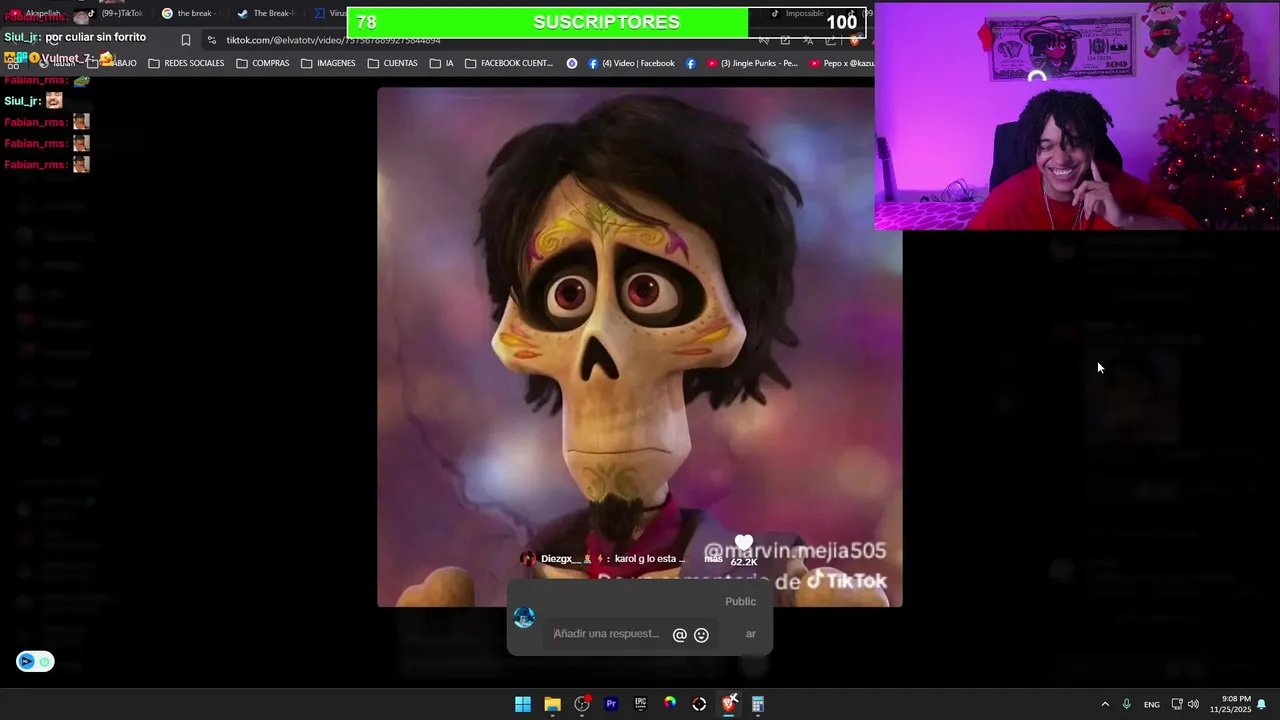The width and height of the screenshot is (1280, 720).
Task: Click the blue floating widget pill at bottom-left
Action: [35, 661]
